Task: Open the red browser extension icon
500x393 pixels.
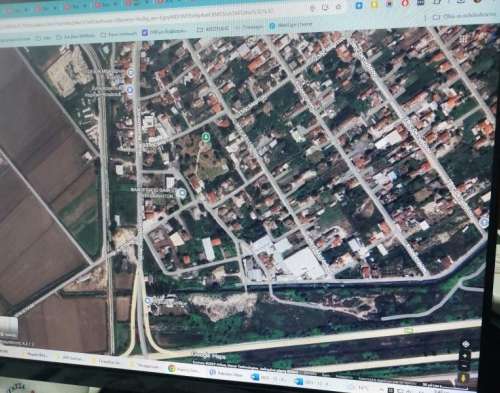Action: [405, 4]
